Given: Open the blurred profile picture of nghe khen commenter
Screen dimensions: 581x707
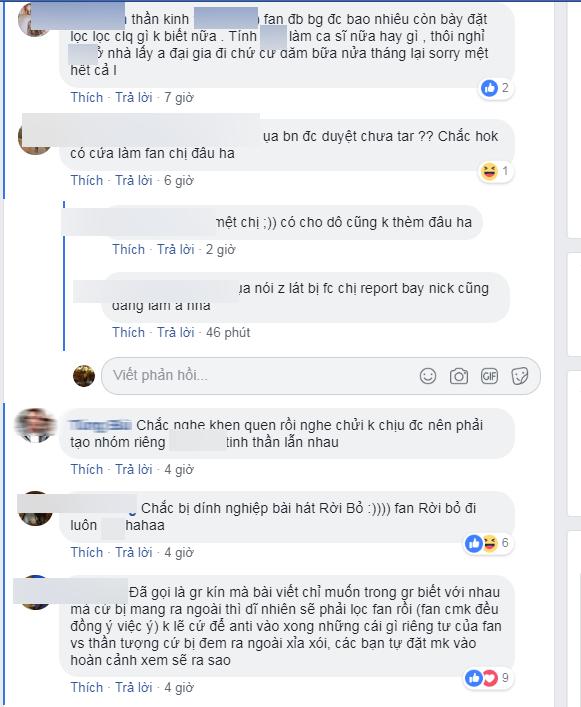Looking at the screenshot, I should point(35,426).
